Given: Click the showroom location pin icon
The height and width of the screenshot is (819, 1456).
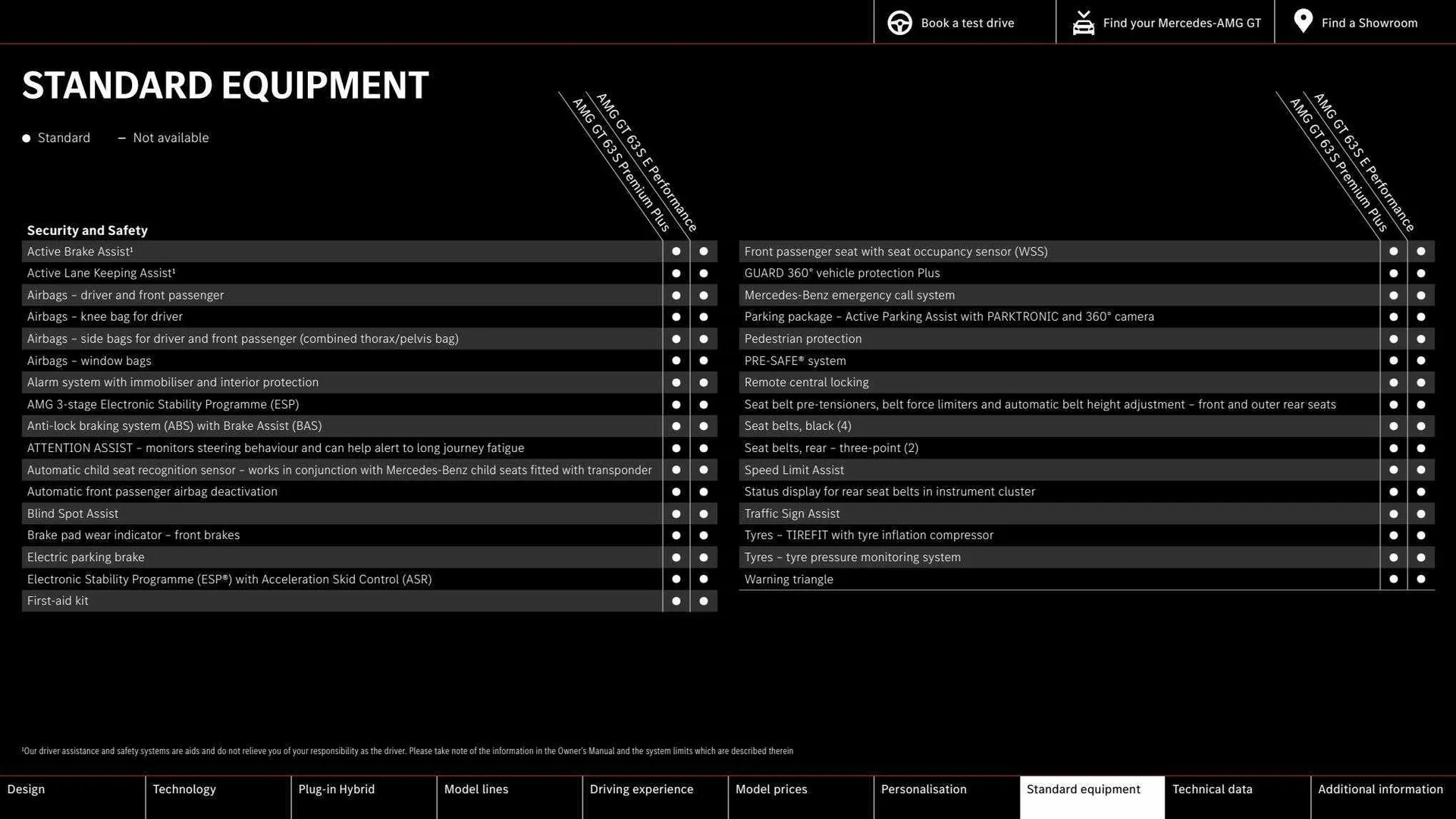Looking at the screenshot, I should tap(1303, 21).
